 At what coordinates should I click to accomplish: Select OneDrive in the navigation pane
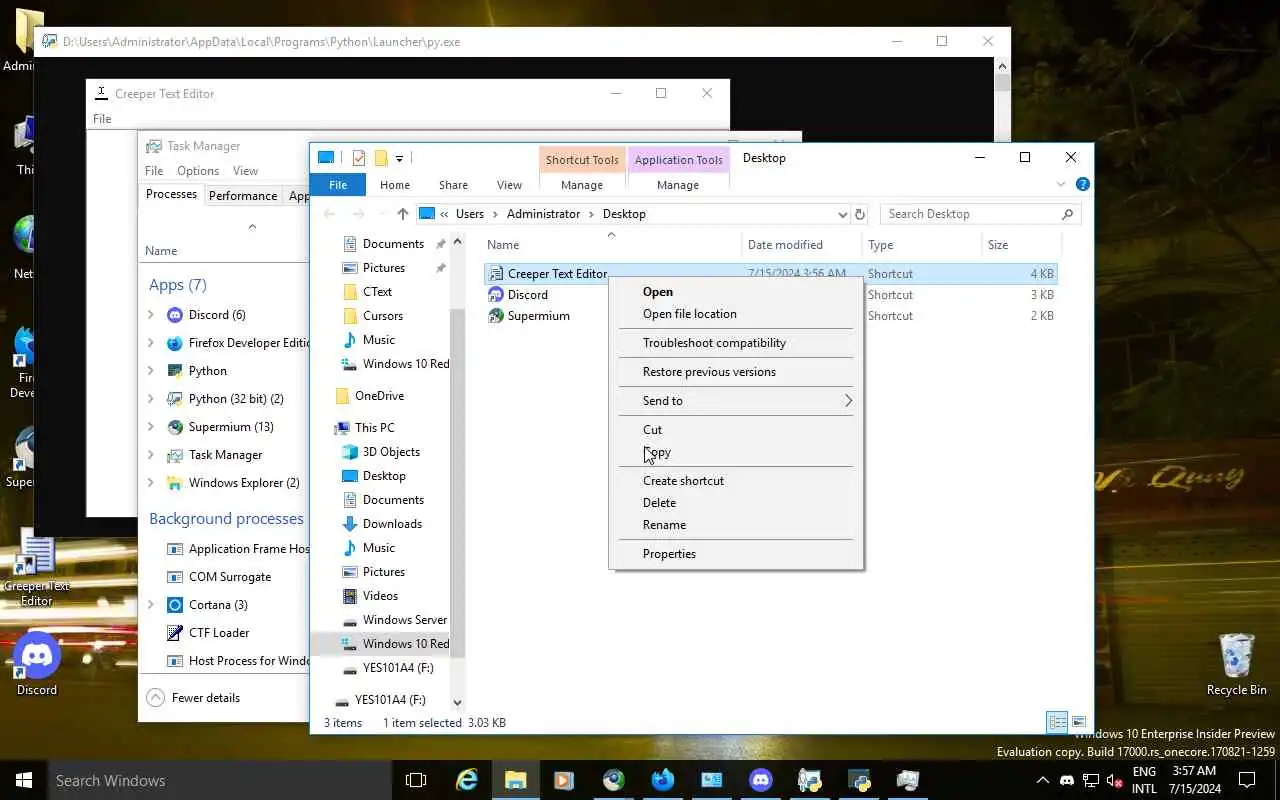click(x=379, y=396)
